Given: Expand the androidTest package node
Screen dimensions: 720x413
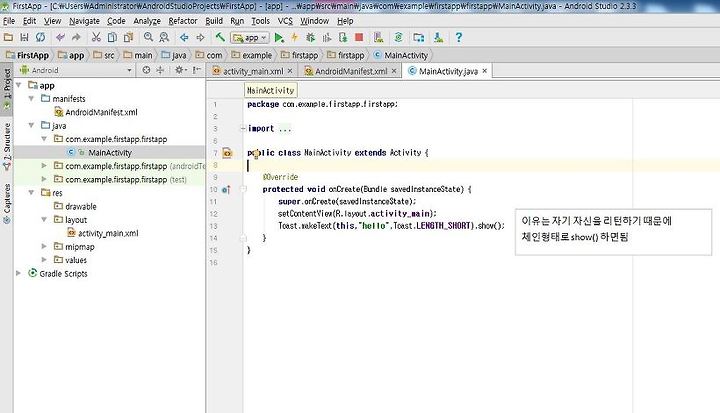Looking at the screenshot, I should [x=44, y=165].
